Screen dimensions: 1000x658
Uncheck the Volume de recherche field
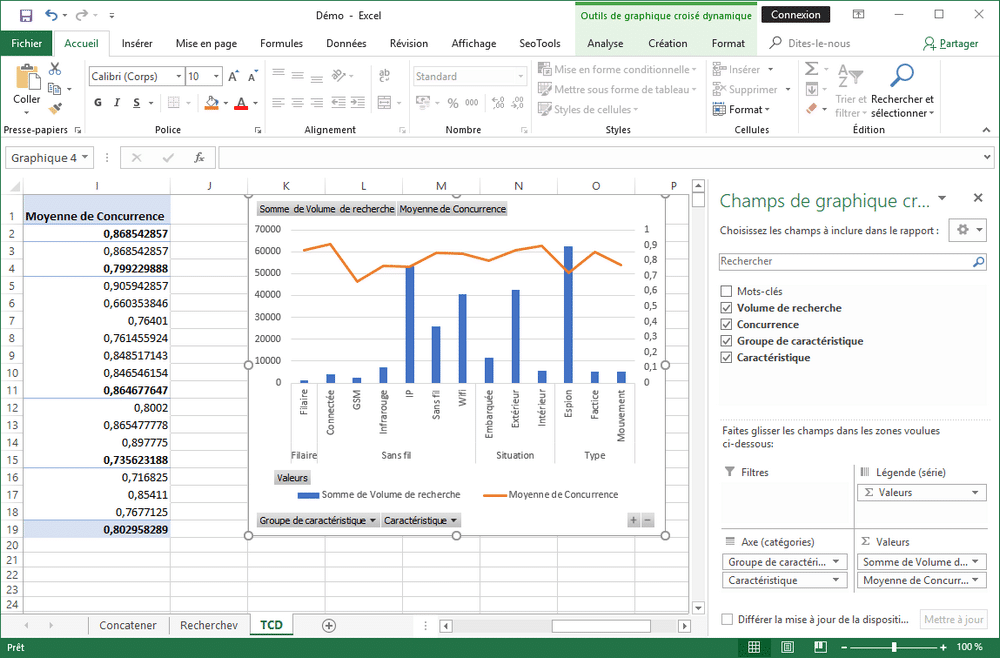[726, 308]
